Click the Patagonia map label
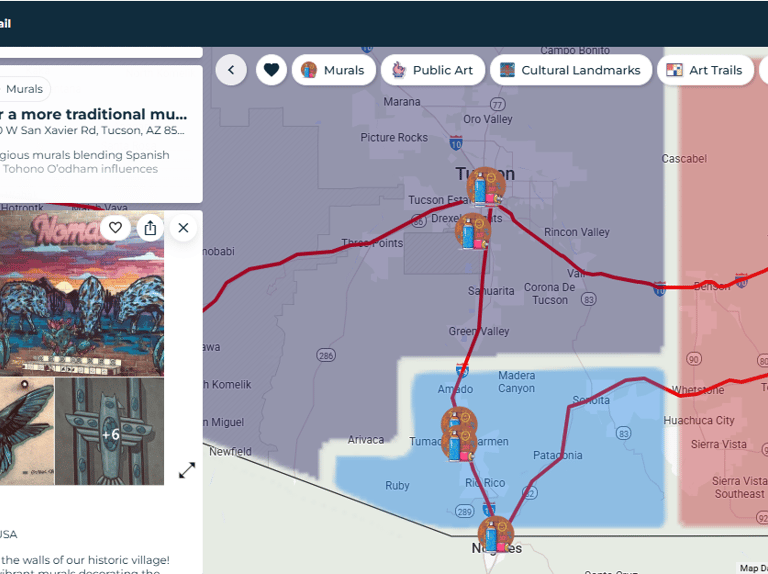The image size is (768, 574). [x=558, y=455]
